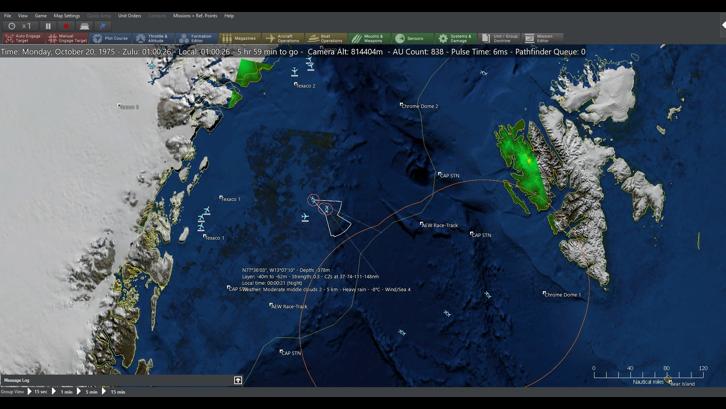This screenshot has width=726, height=409.
Task: Click the side panel collapse arrow
Action: [723, 25]
